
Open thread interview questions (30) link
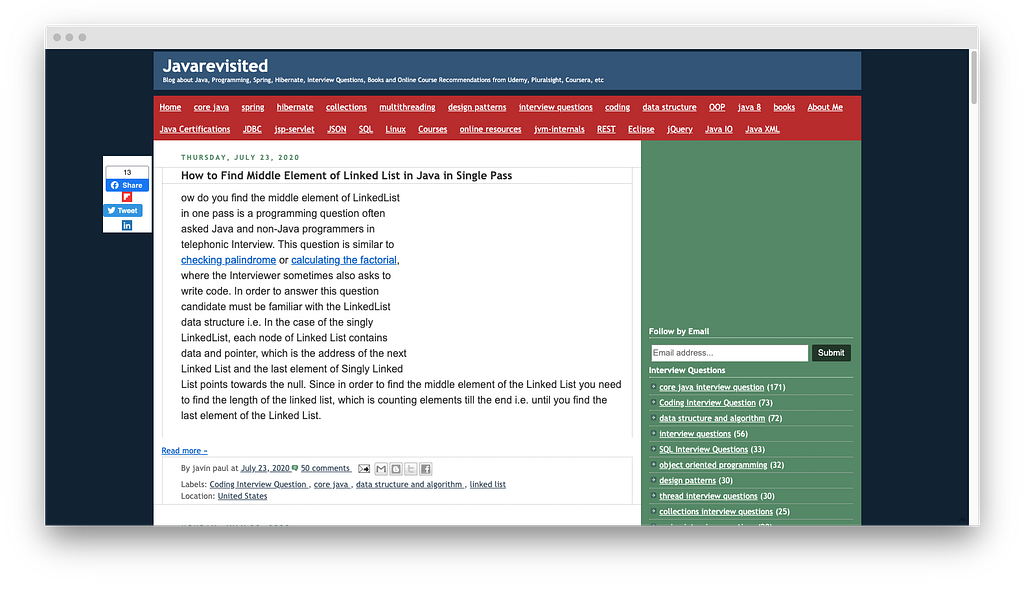coord(708,497)
